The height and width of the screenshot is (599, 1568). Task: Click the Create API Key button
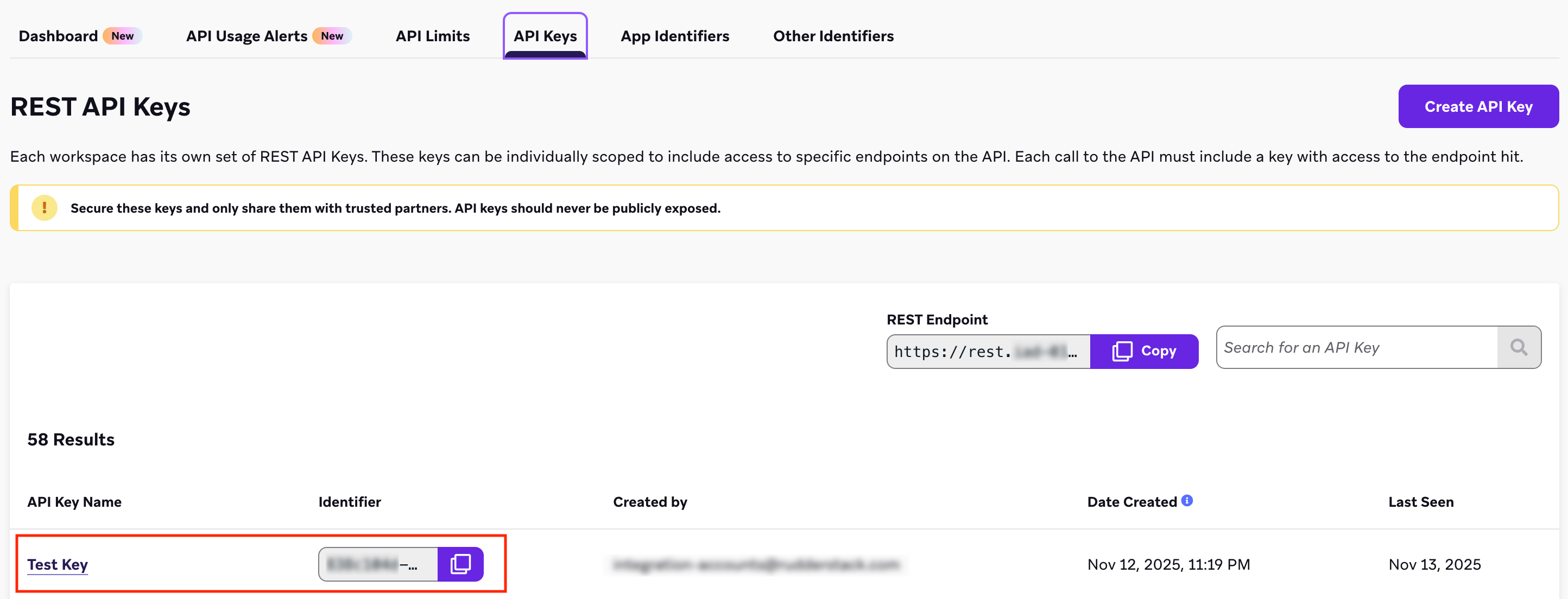[1478, 106]
